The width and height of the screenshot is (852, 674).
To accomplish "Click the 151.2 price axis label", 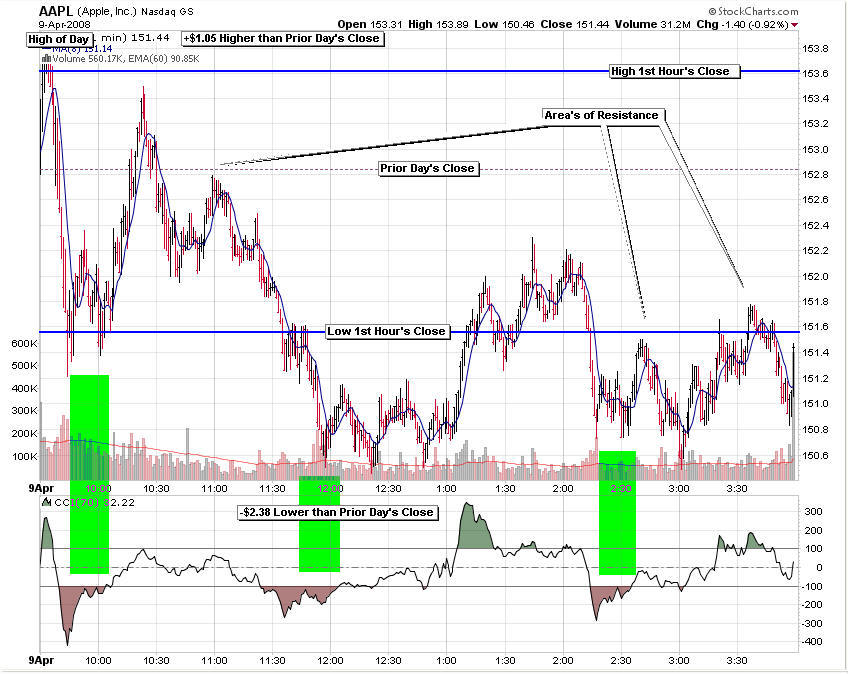I will pos(816,378).
